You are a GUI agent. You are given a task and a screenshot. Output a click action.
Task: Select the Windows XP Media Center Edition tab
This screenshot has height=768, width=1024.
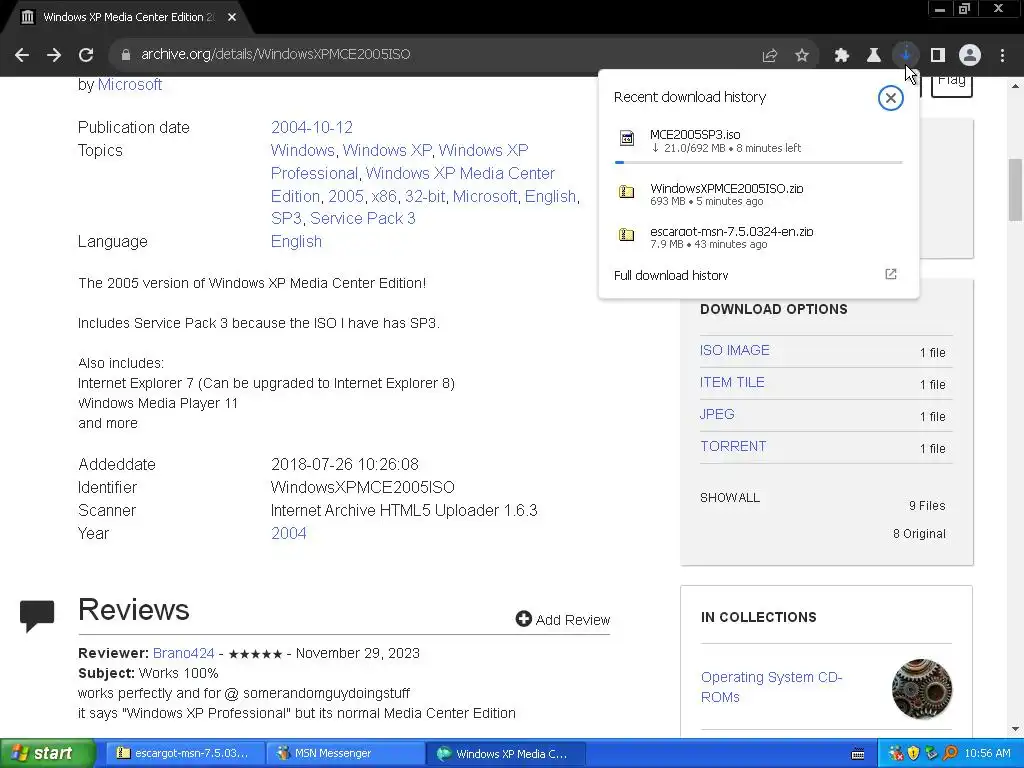pyautogui.click(x=127, y=17)
